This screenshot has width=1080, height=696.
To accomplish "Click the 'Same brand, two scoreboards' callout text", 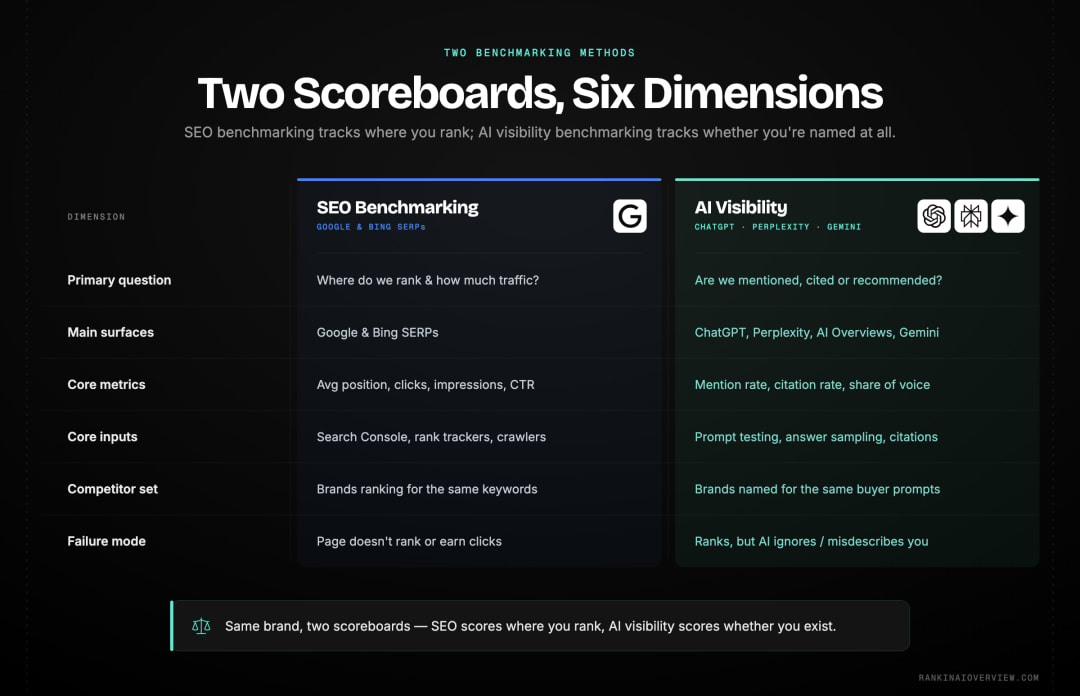I will coord(530,626).
